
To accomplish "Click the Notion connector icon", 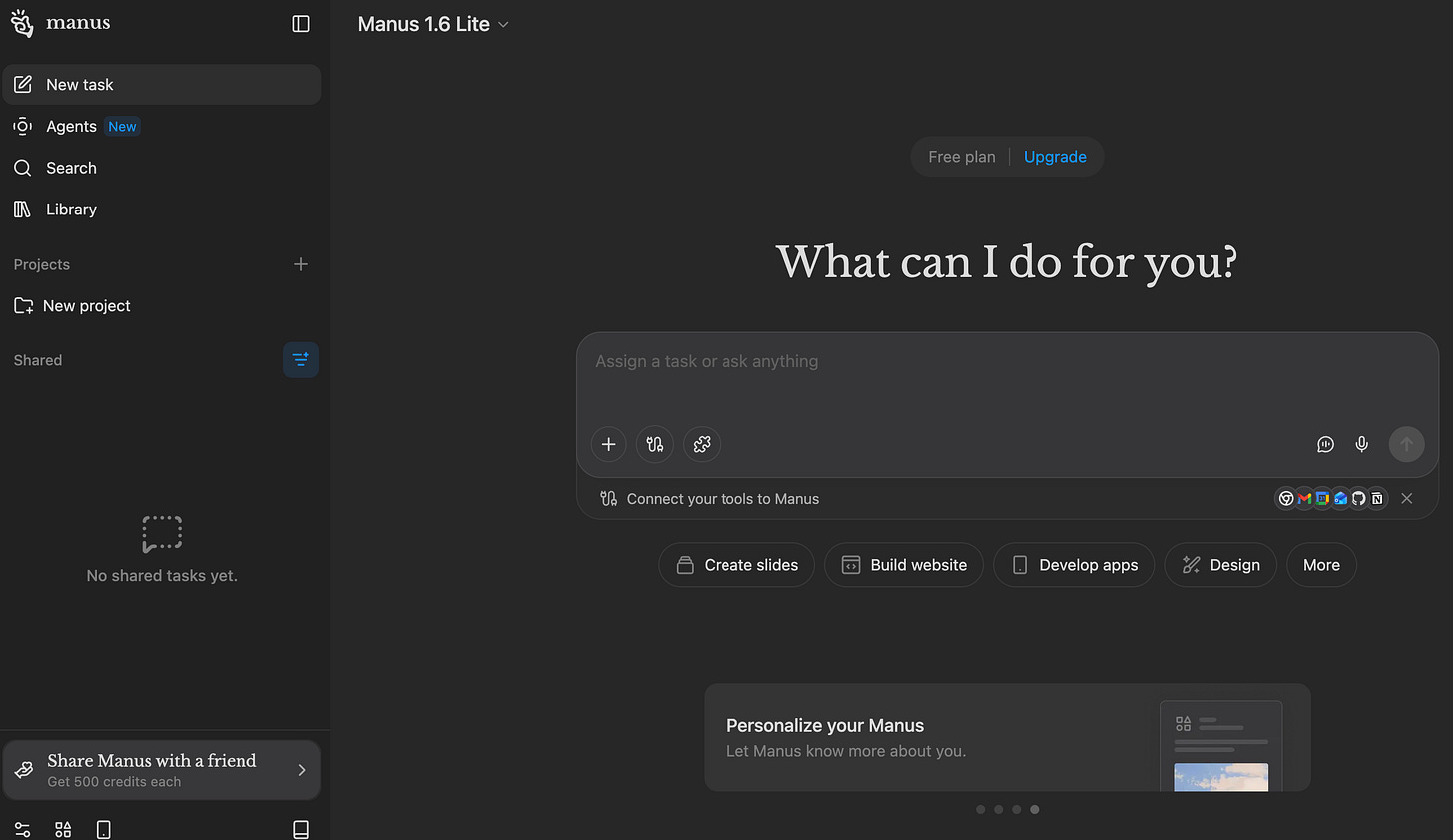I will point(1377,498).
